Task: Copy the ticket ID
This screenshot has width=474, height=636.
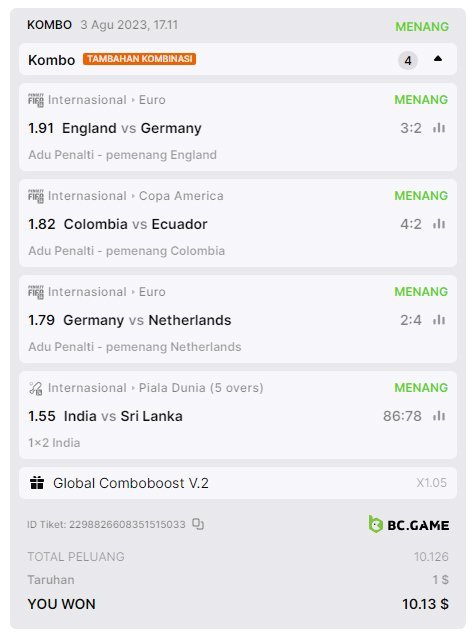Action: click(198, 524)
